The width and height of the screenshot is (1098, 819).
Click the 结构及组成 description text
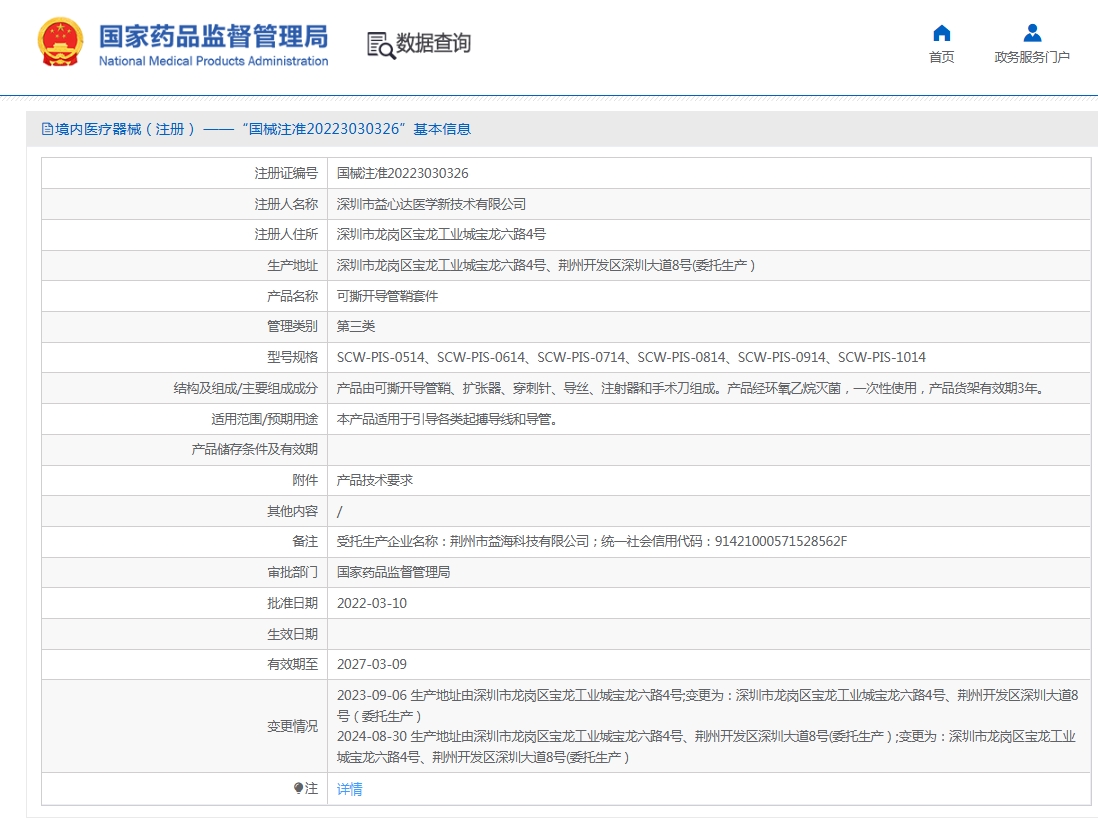692,388
